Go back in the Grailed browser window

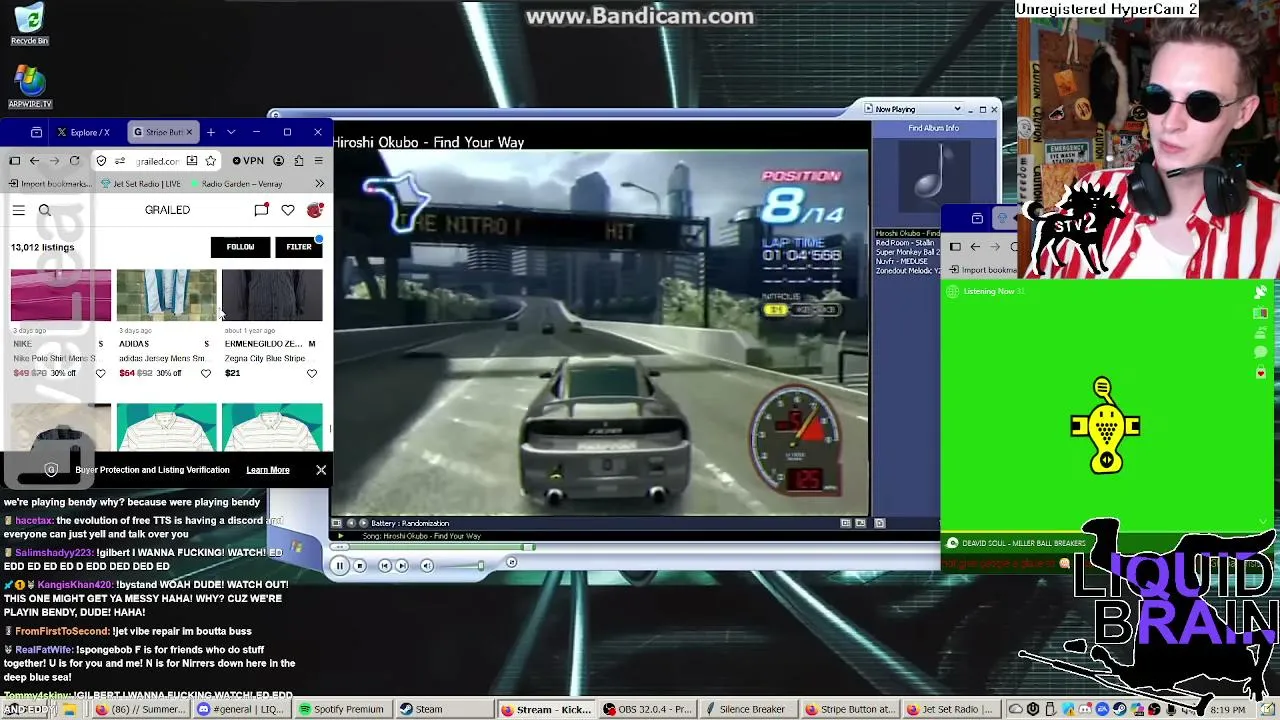click(x=34, y=161)
